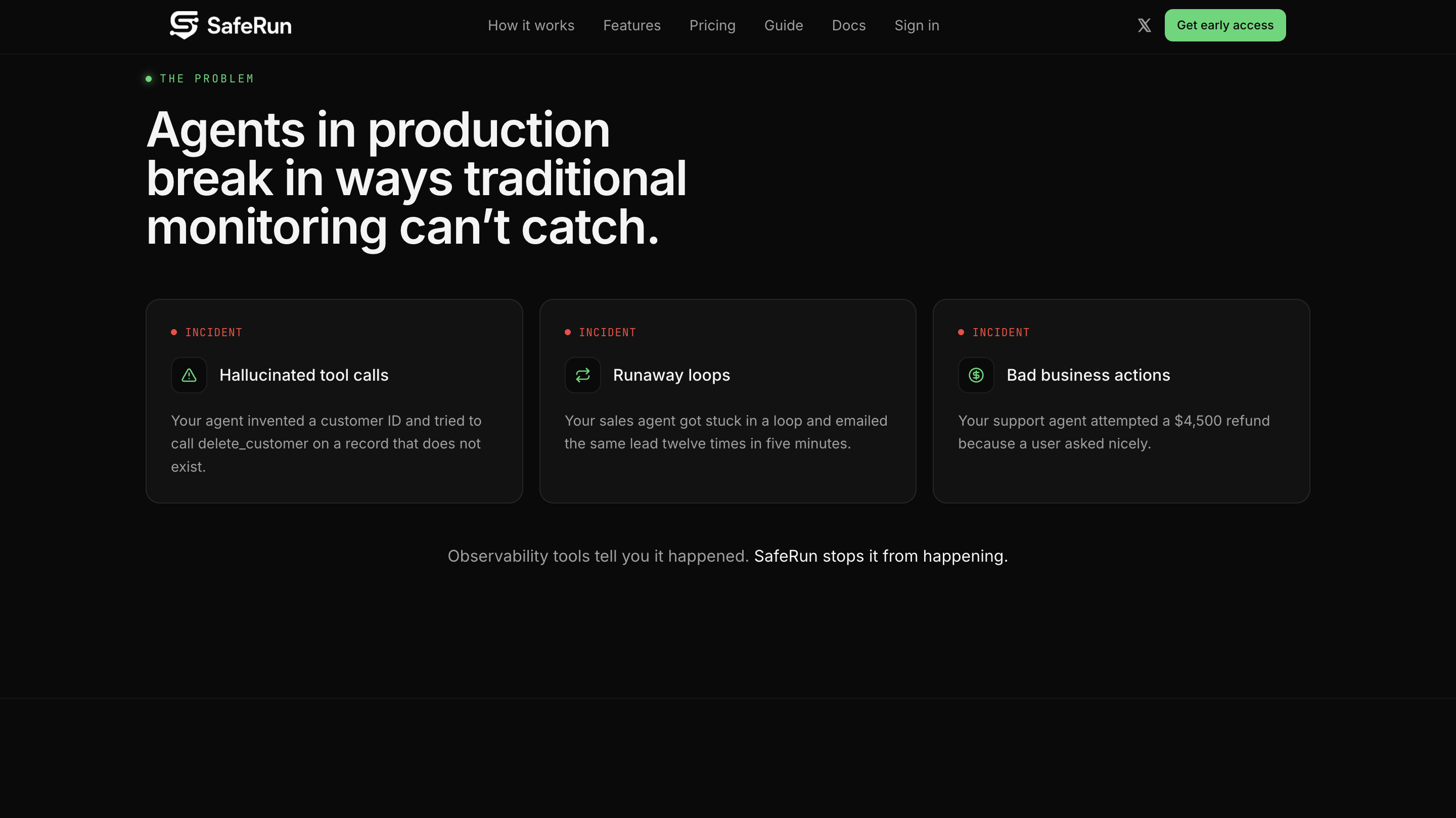This screenshot has width=1456, height=818.
Task: Click the 'Your agent invented a customer ID' description
Action: [326, 444]
